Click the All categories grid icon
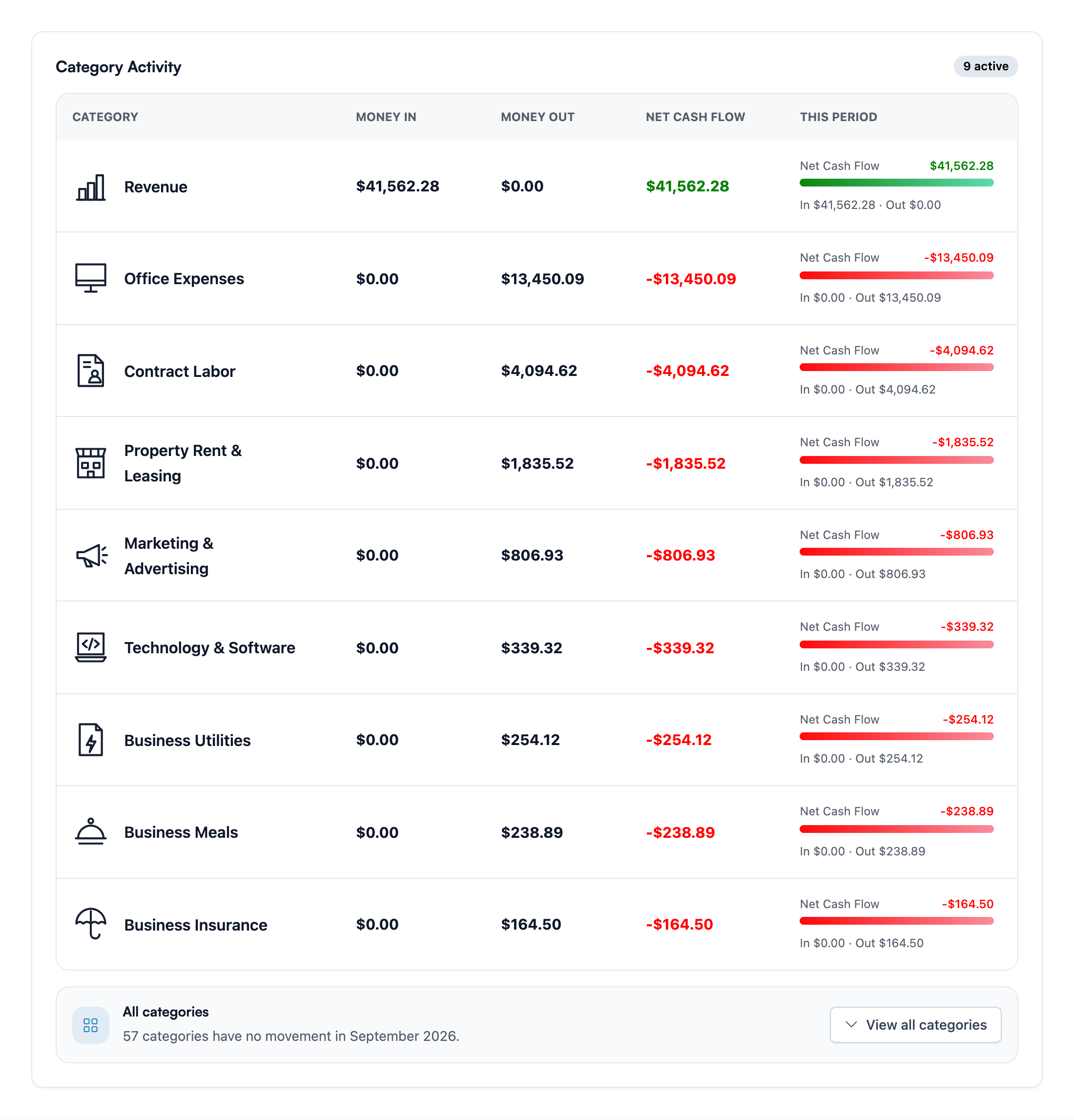The height and width of the screenshot is (1120, 1074). tap(91, 1025)
